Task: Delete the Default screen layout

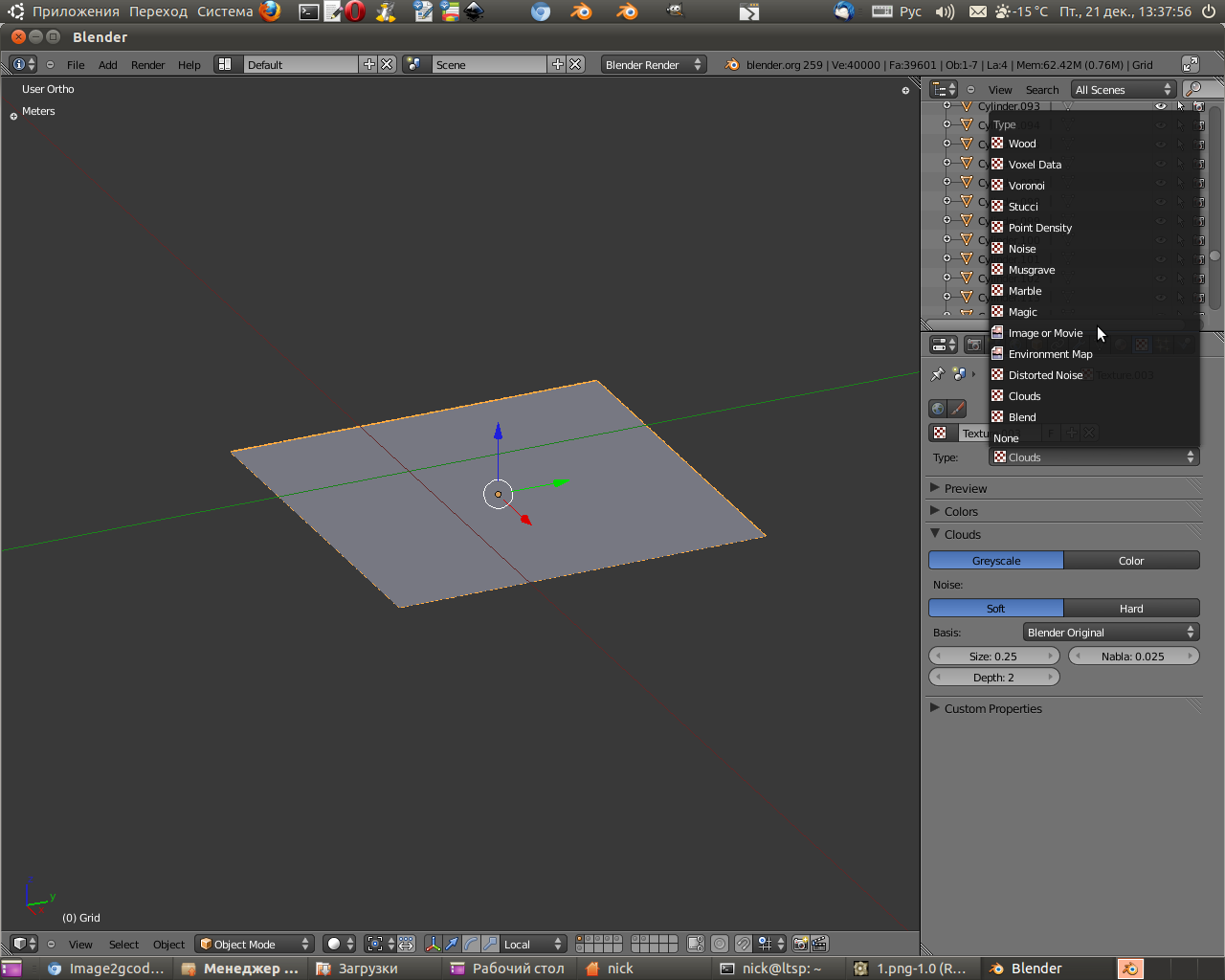Action: [387, 64]
